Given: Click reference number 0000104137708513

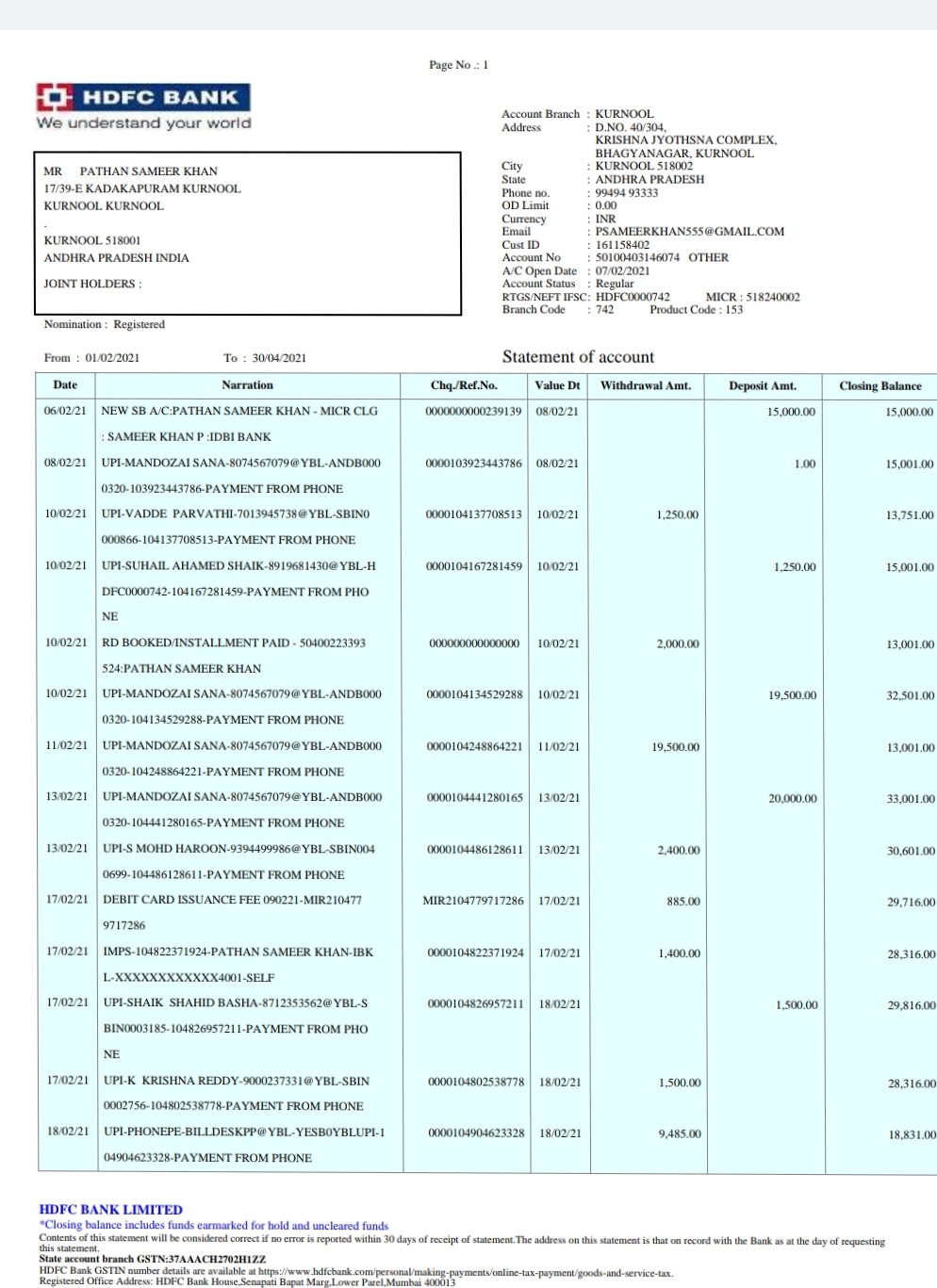Looking at the screenshot, I should pyautogui.click(x=474, y=514).
